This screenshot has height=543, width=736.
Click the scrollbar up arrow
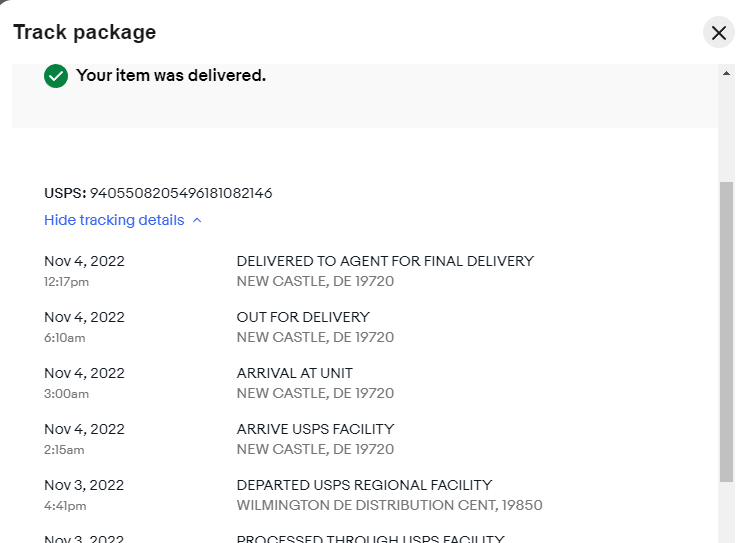[x=726, y=73]
